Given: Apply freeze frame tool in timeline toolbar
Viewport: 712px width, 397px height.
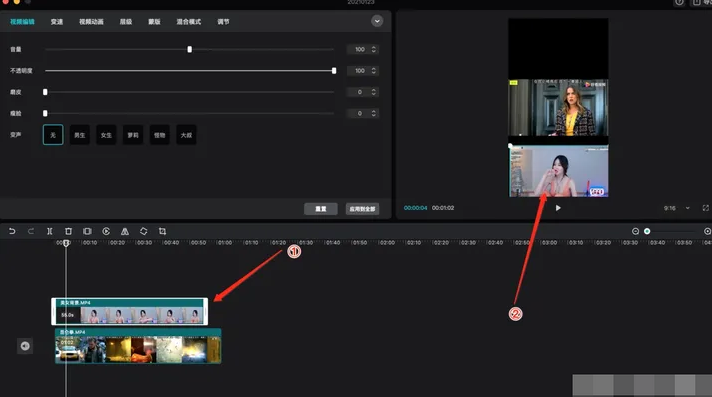Looking at the screenshot, I should (x=87, y=231).
